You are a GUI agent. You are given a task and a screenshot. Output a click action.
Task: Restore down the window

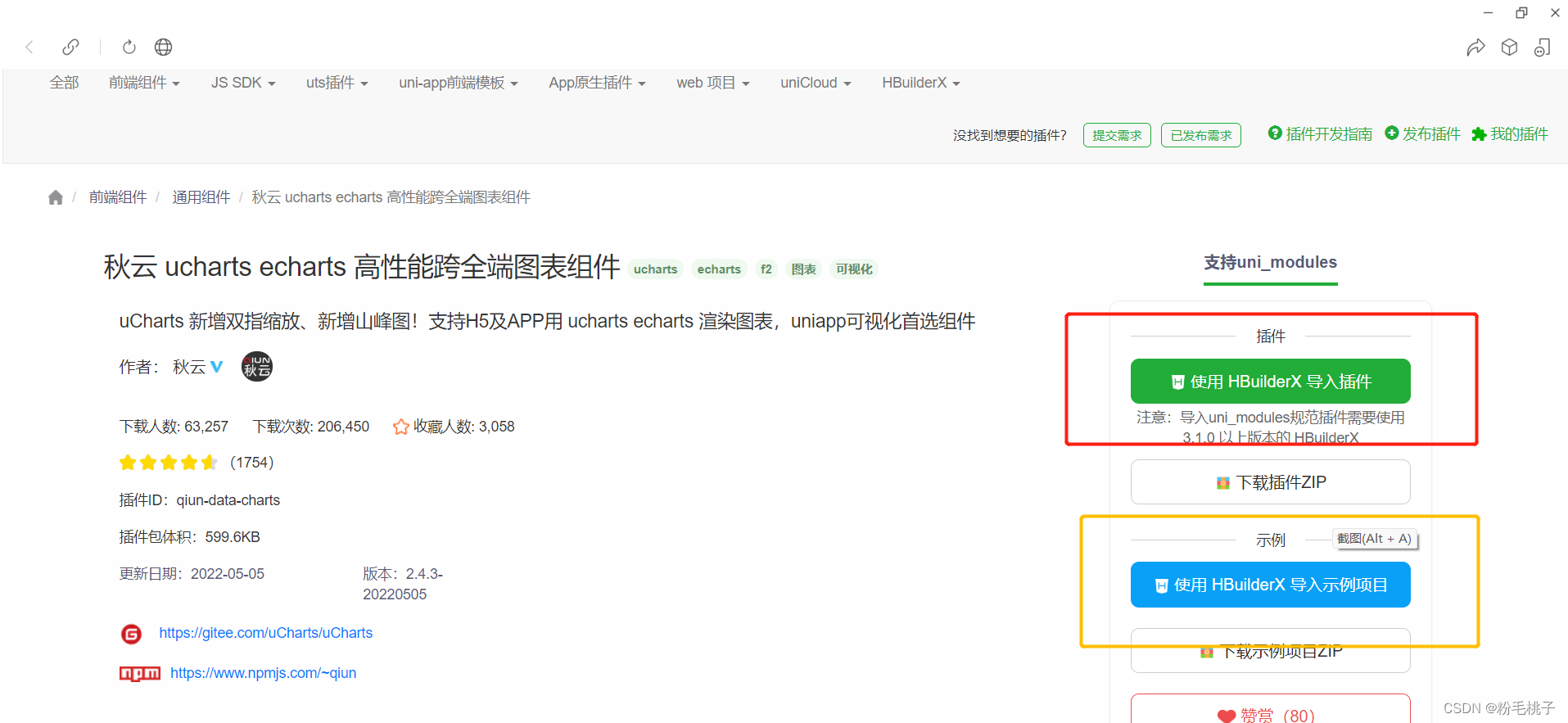click(x=1521, y=12)
